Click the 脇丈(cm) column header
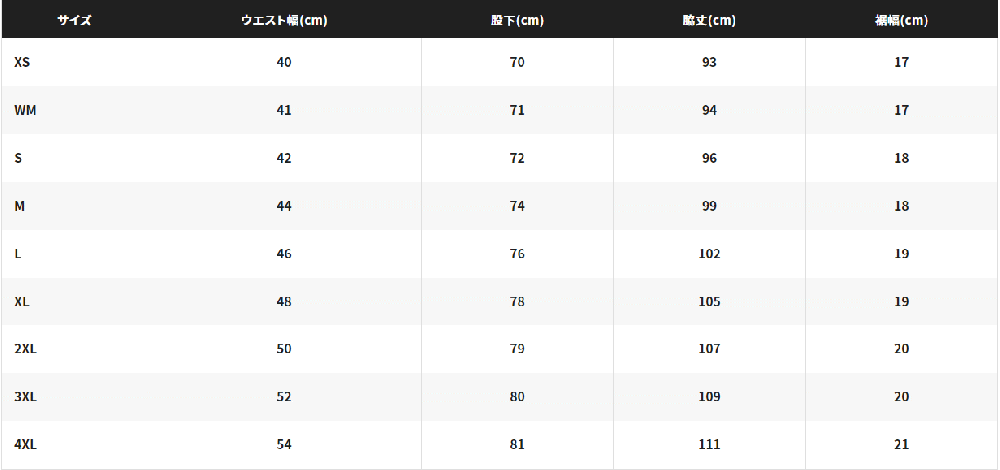Viewport: 1000px width, 470px height. (x=709, y=20)
